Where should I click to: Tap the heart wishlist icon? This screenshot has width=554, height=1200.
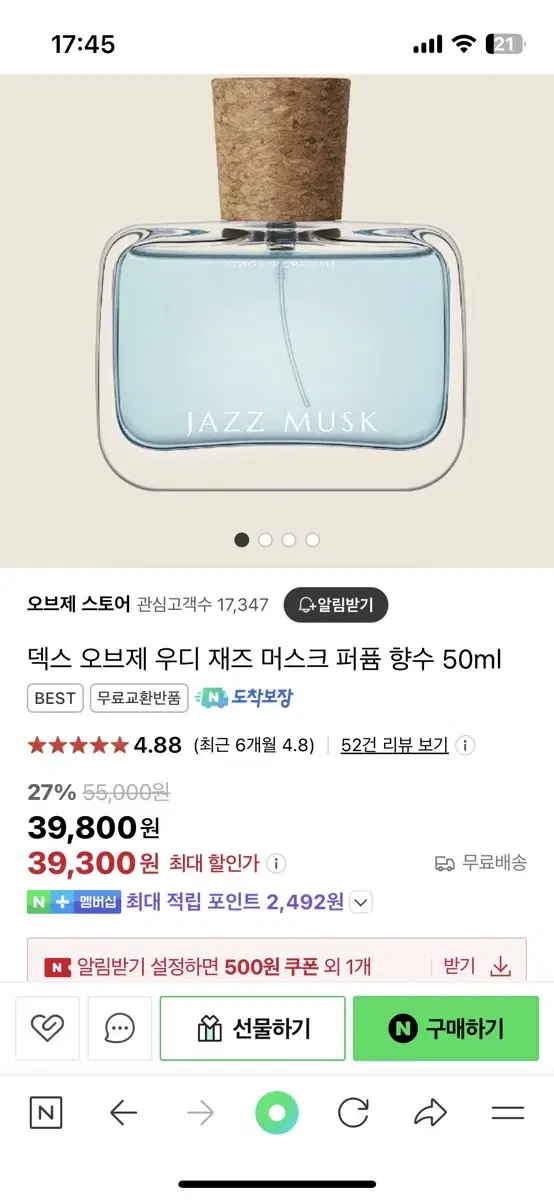coord(47,1028)
